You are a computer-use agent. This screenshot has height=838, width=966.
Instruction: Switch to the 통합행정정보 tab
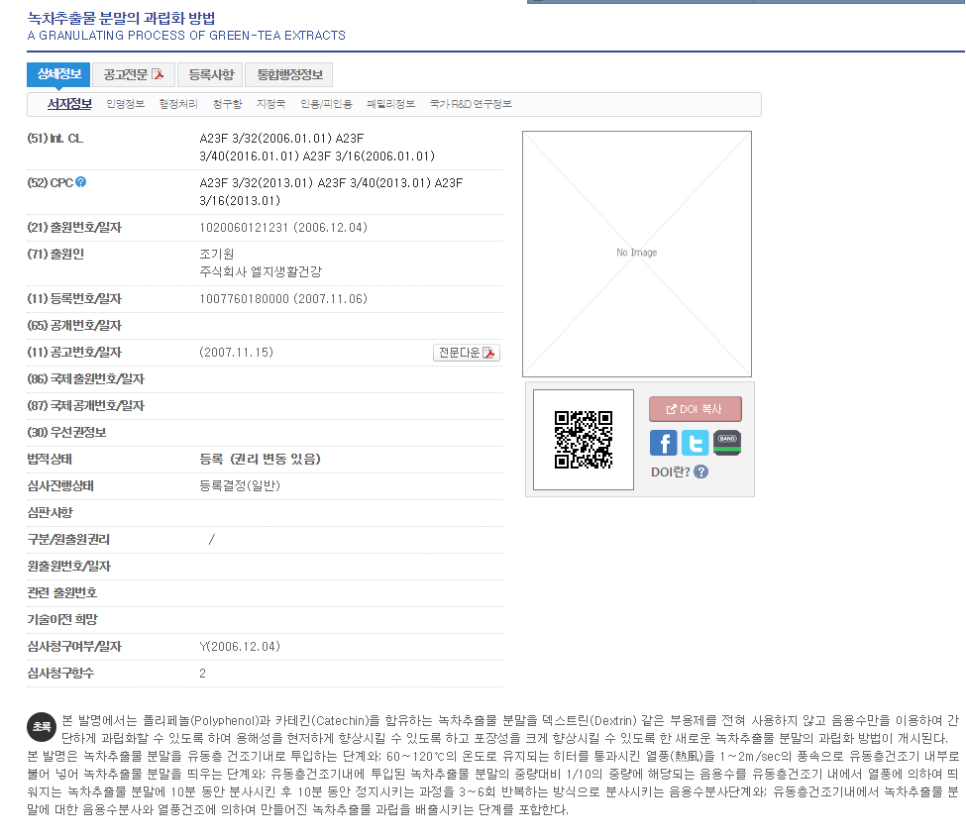tap(290, 75)
